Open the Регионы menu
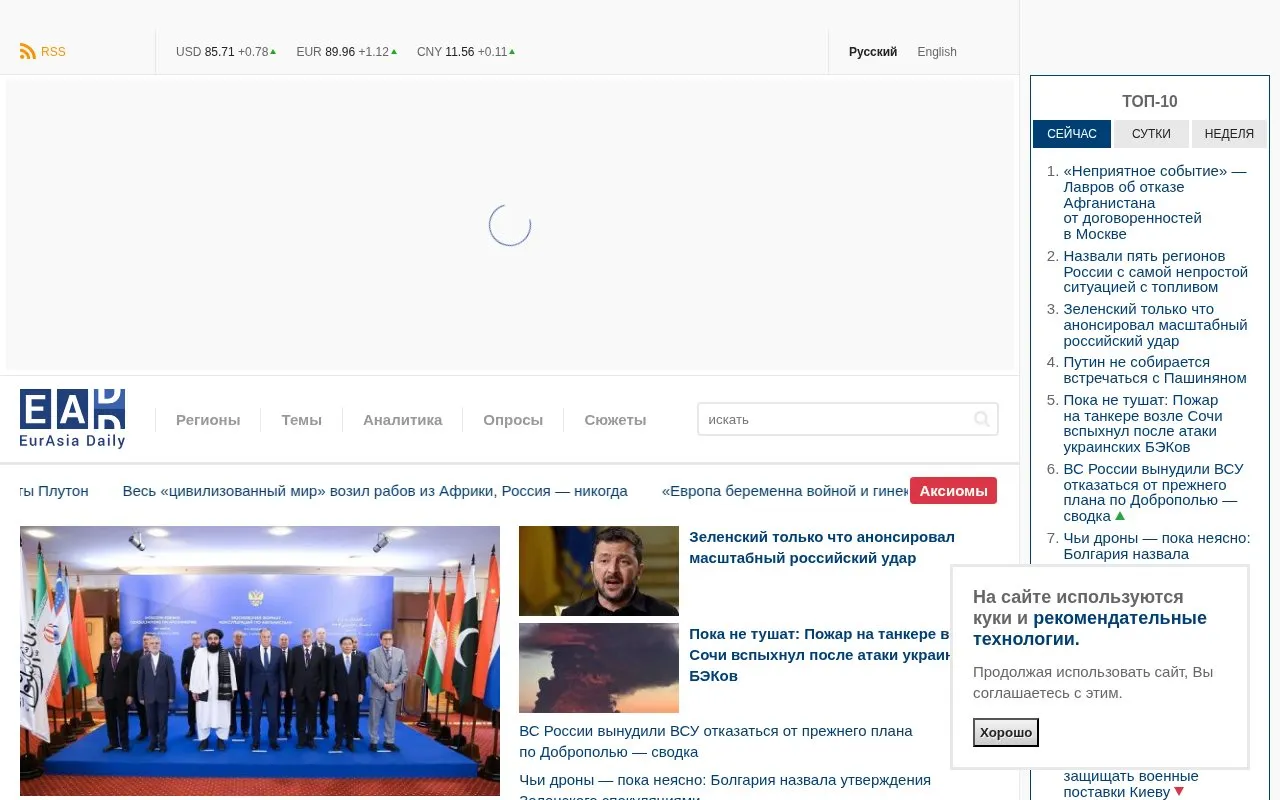The width and height of the screenshot is (1280, 800). point(208,420)
